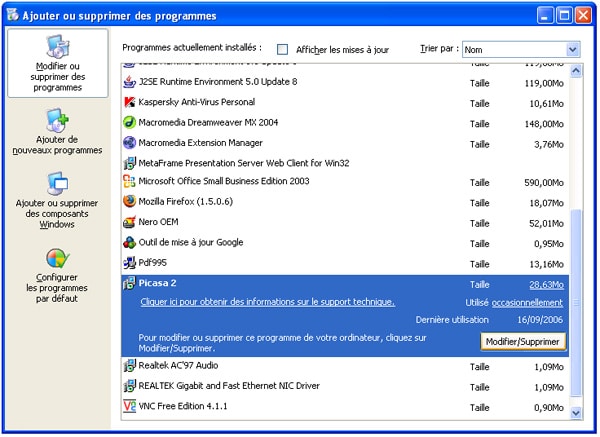Click the Mozilla Firefox icon
The image size is (600, 437).
pyautogui.click(x=130, y=201)
